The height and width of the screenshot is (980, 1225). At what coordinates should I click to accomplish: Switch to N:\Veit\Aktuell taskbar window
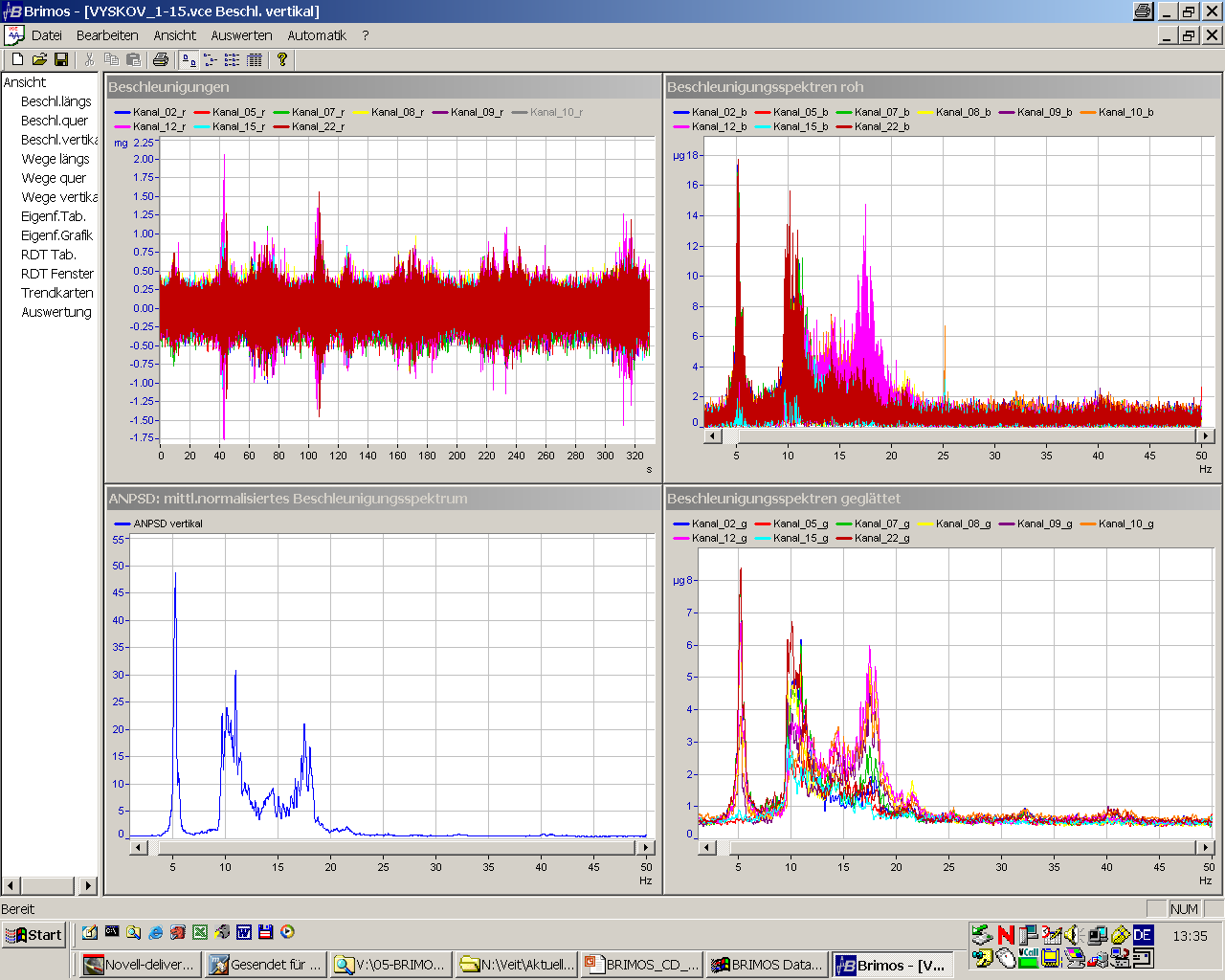[516, 965]
